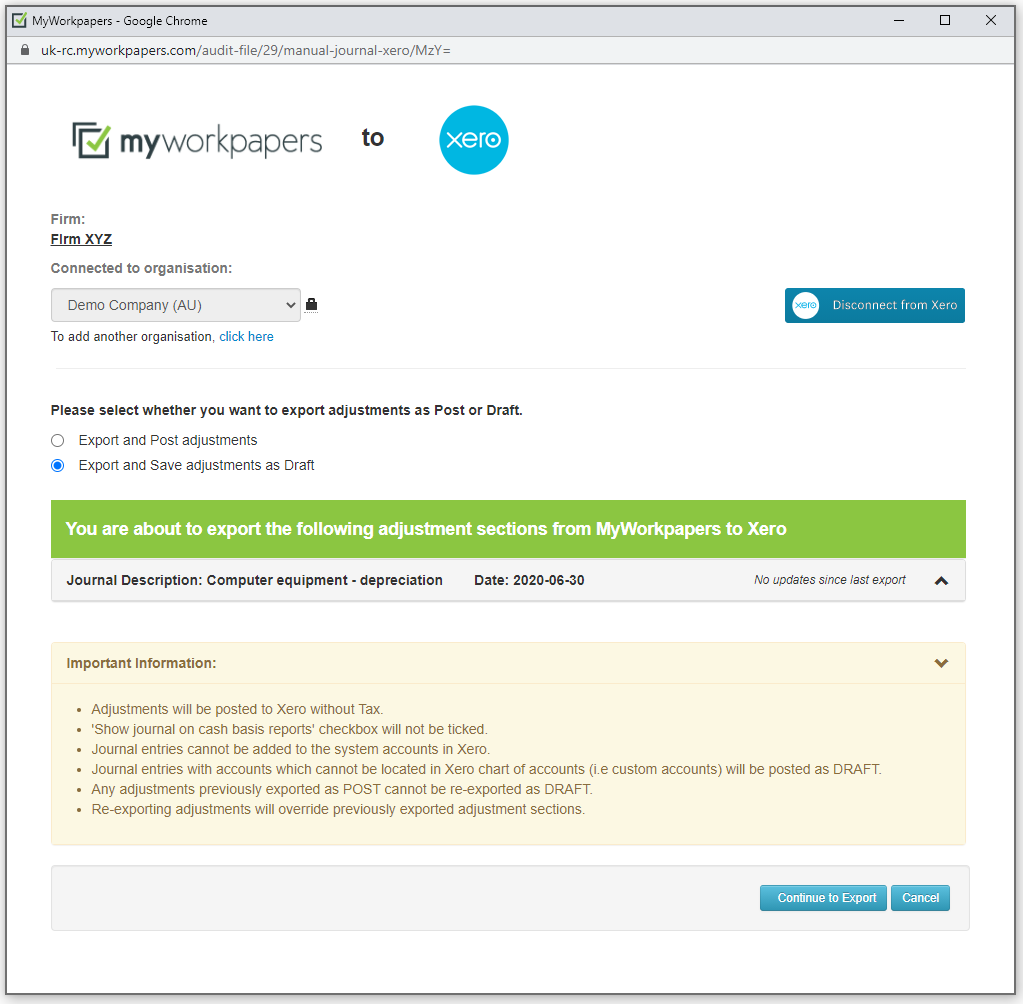The image size is (1023, 1004).
Task: Click the 'Date: 2020-06-30' text
Action: tap(529, 580)
